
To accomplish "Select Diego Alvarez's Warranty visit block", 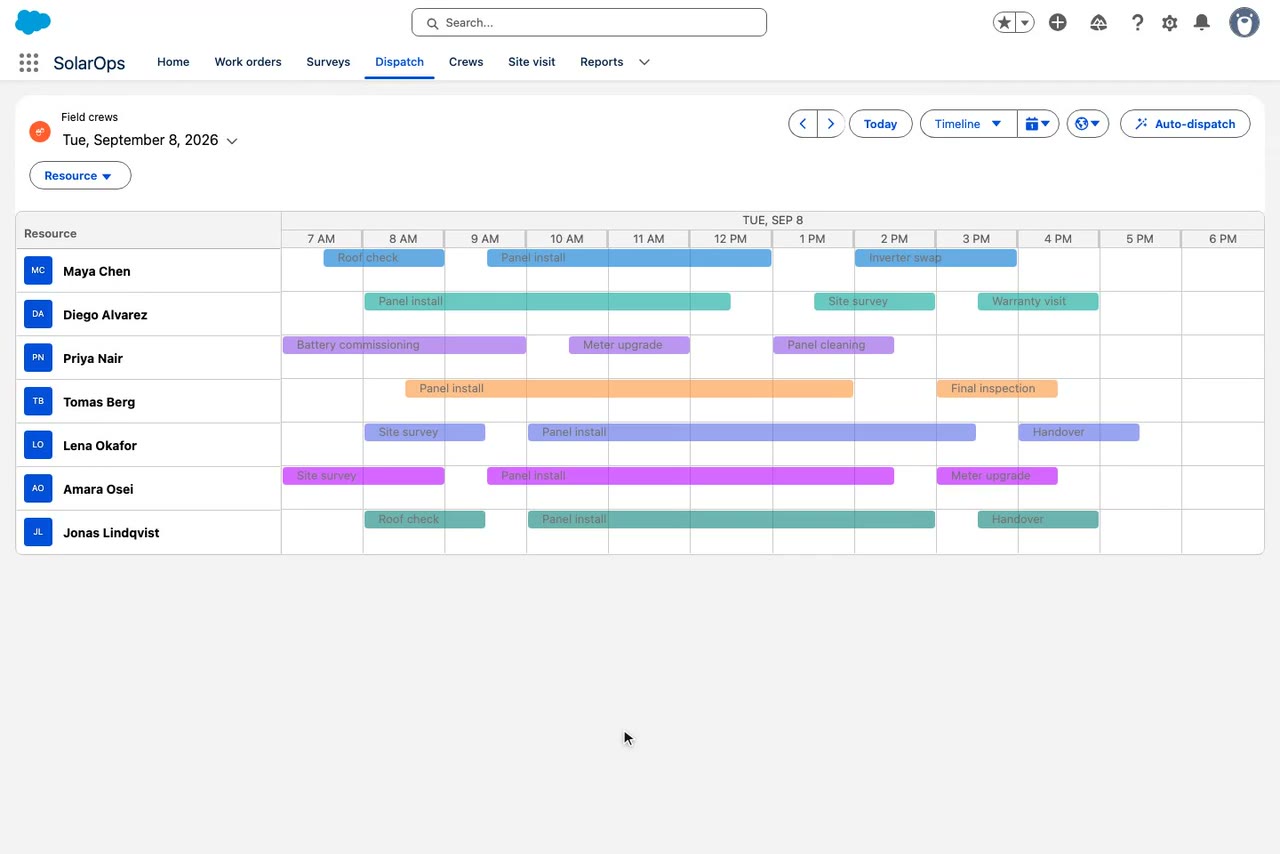I will [1038, 301].
